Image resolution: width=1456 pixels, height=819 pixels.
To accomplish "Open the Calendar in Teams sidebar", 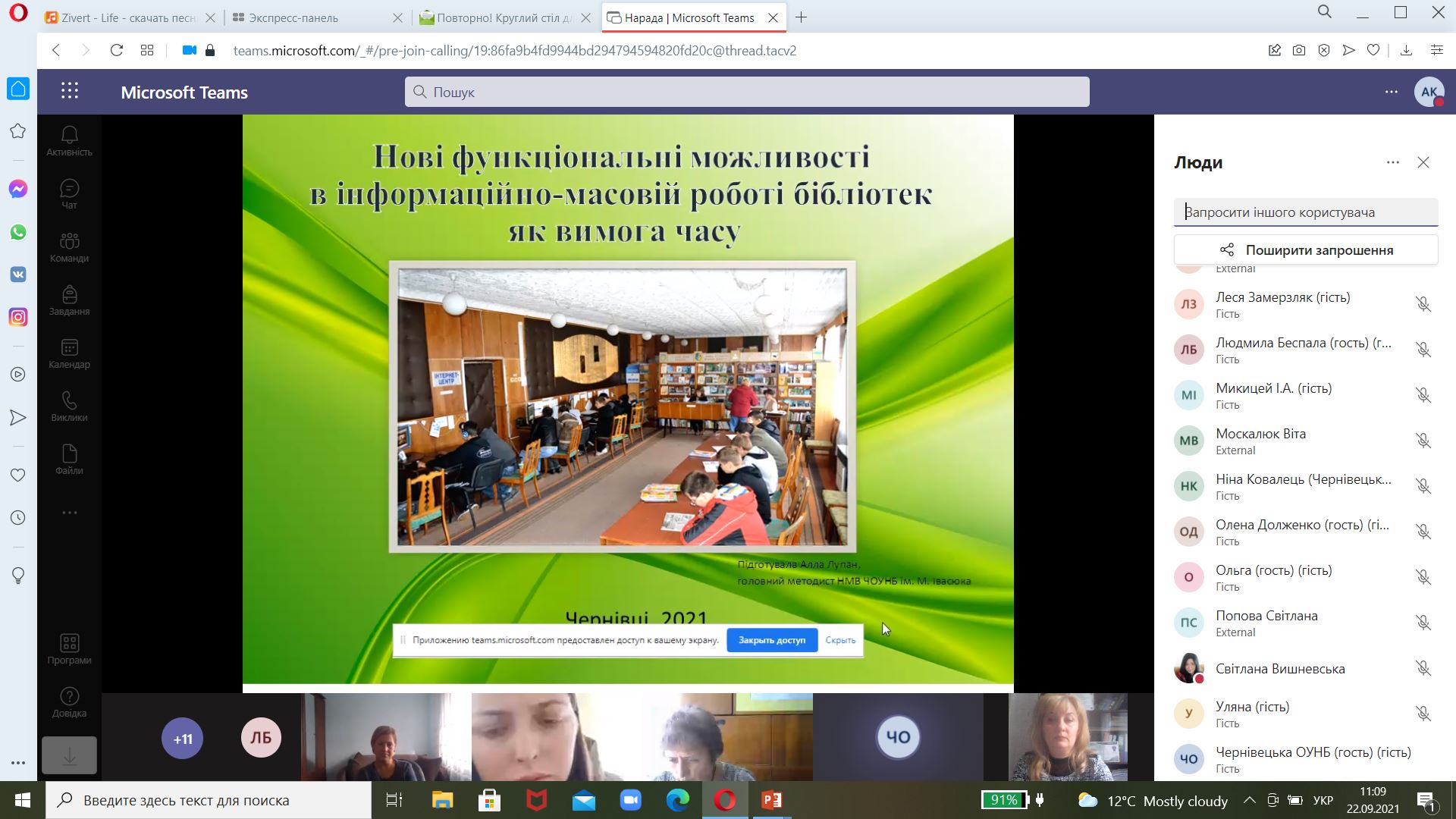I will tap(69, 353).
